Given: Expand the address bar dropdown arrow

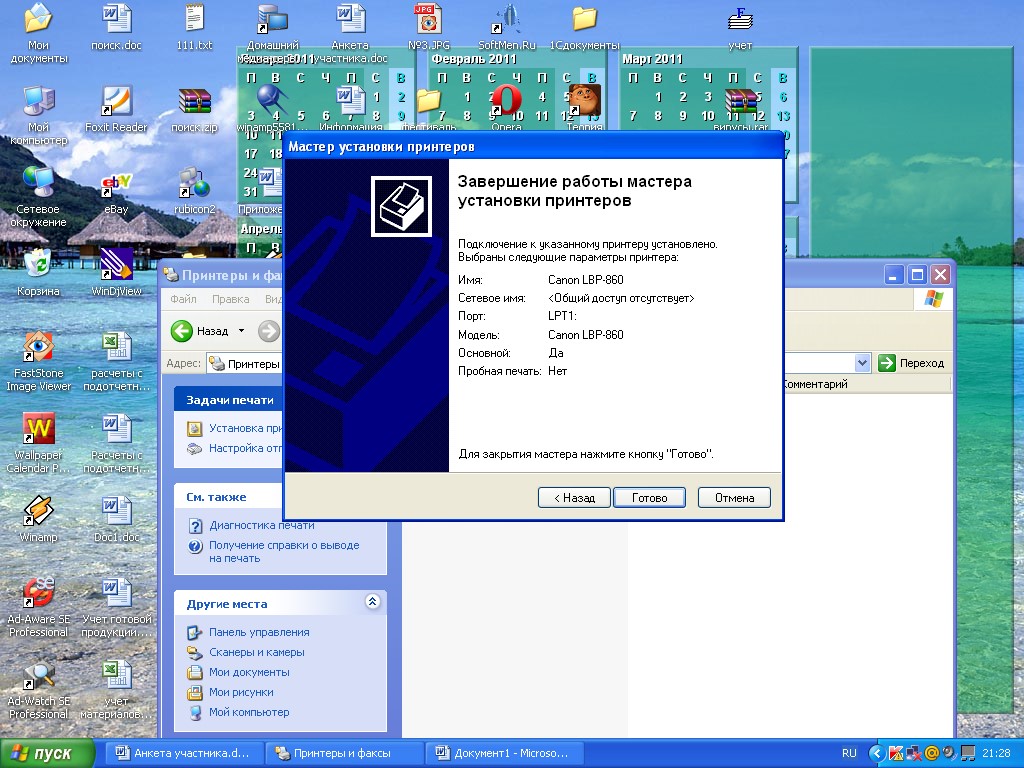Looking at the screenshot, I should [x=862, y=363].
